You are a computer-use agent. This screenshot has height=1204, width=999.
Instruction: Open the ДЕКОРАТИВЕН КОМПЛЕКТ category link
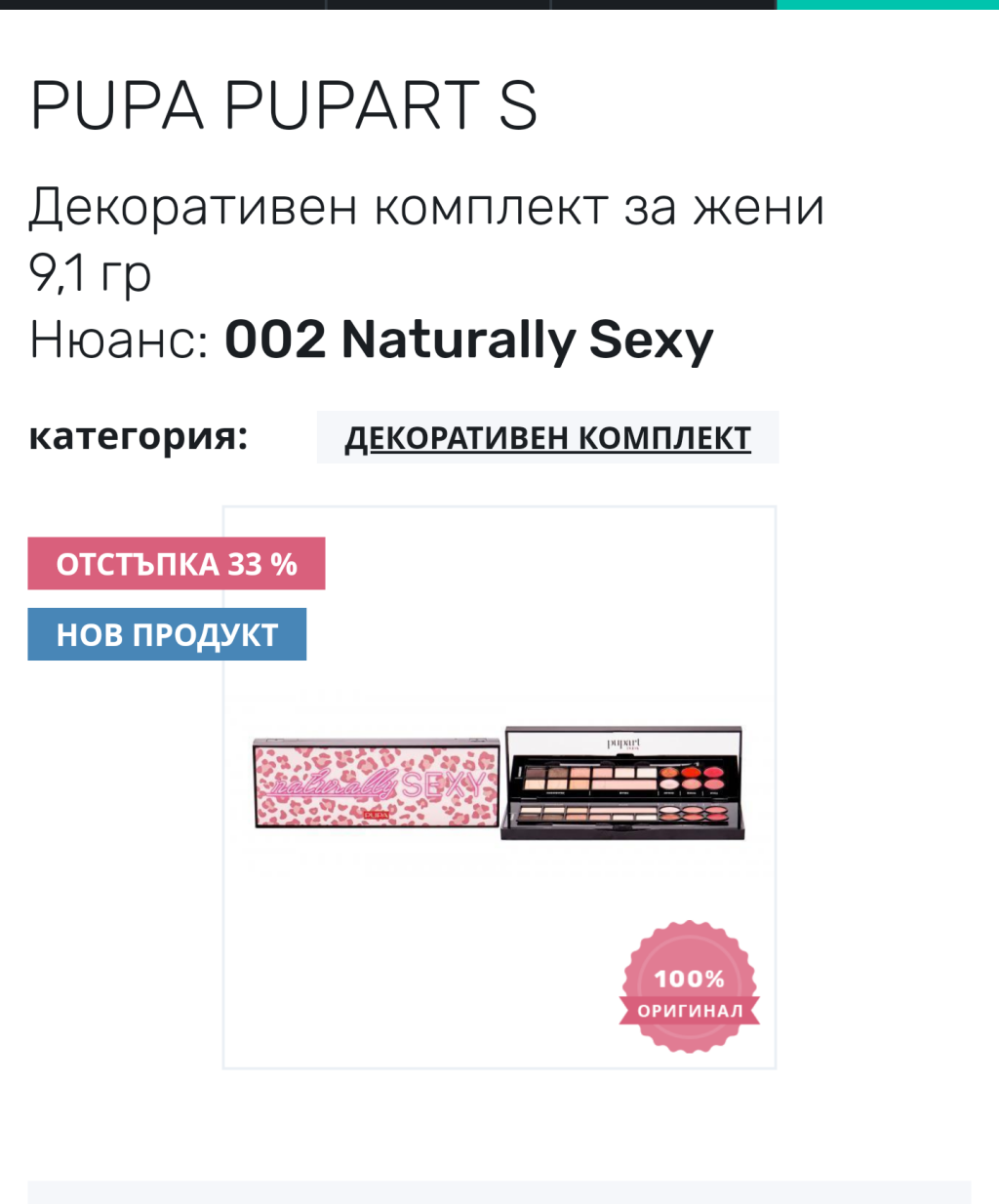pyautogui.click(x=547, y=437)
